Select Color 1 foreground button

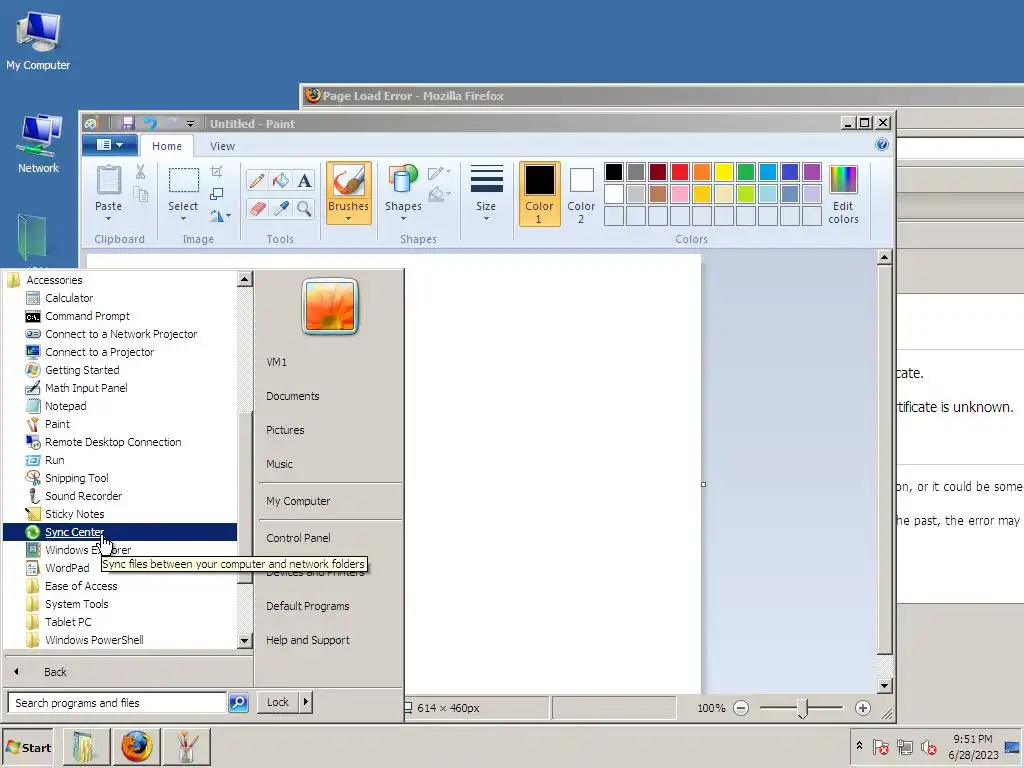pyautogui.click(x=539, y=194)
